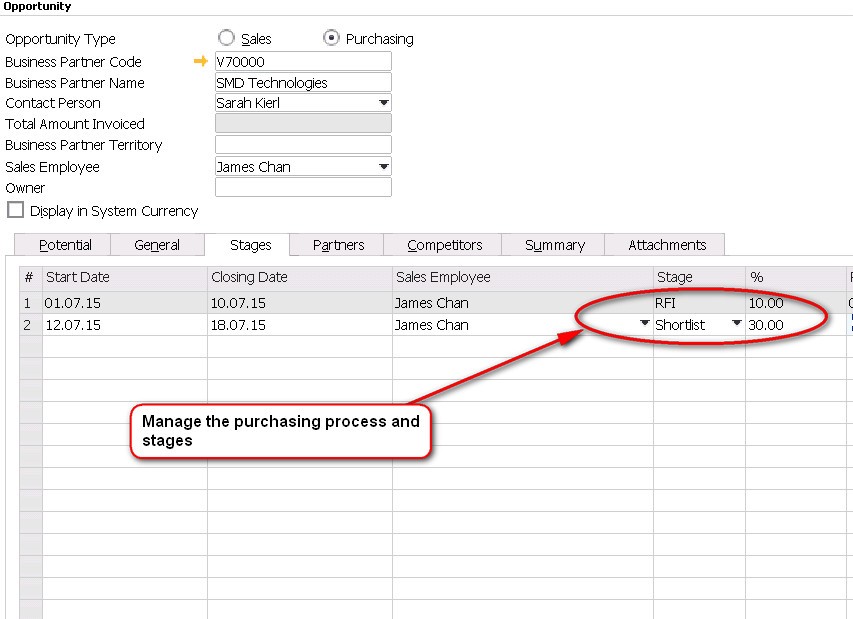This screenshot has width=853, height=619.
Task: Open the Summary tab
Action: (x=554, y=245)
